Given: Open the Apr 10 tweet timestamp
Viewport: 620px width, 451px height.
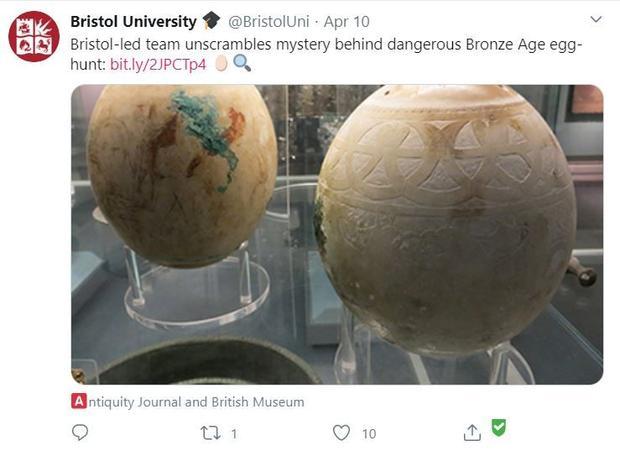Looking at the screenshot, I should click(x=346, y=21).
